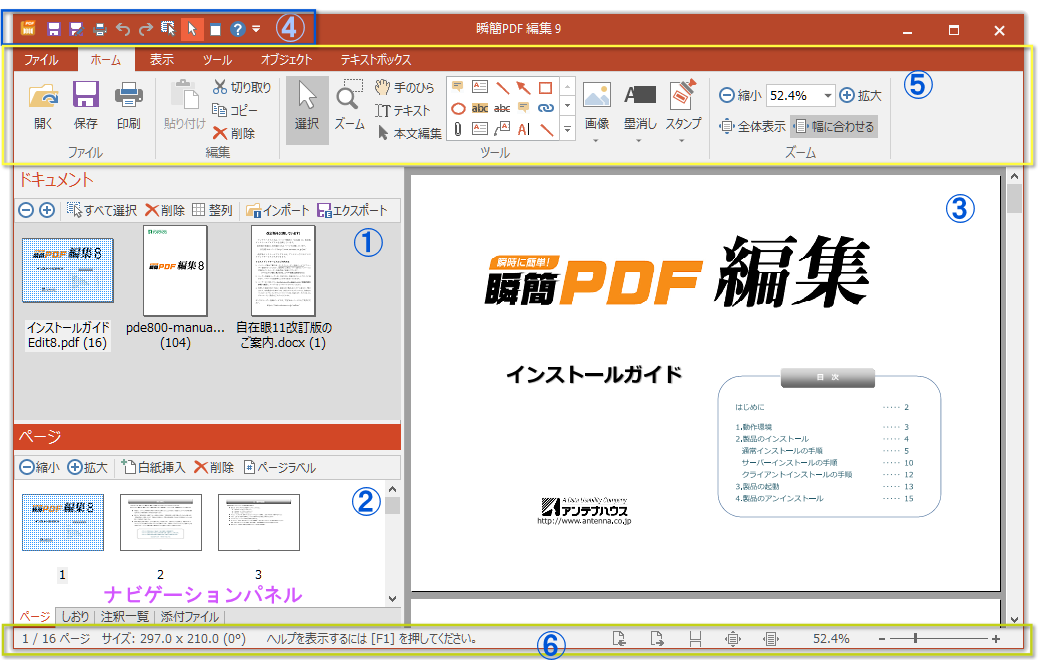1038x662 pixels.
Task: Select the red arrow annotation tool
Action: (524, 87)
